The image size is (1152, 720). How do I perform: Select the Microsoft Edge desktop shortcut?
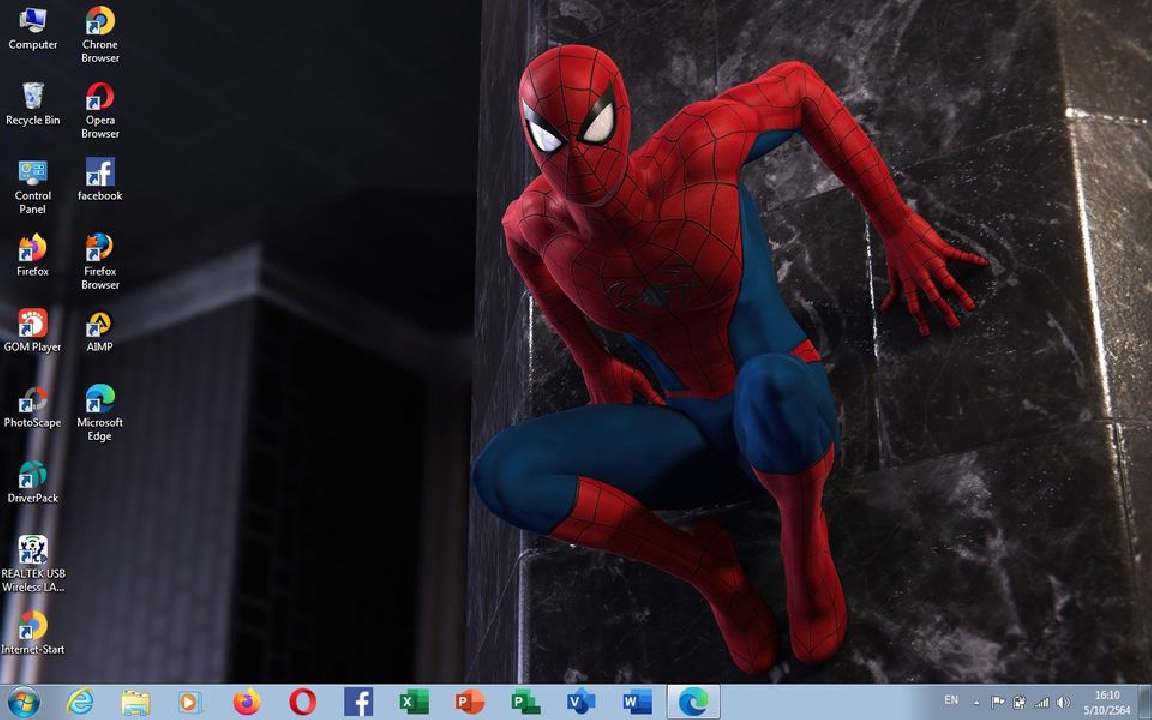click(x=100, y=414)
